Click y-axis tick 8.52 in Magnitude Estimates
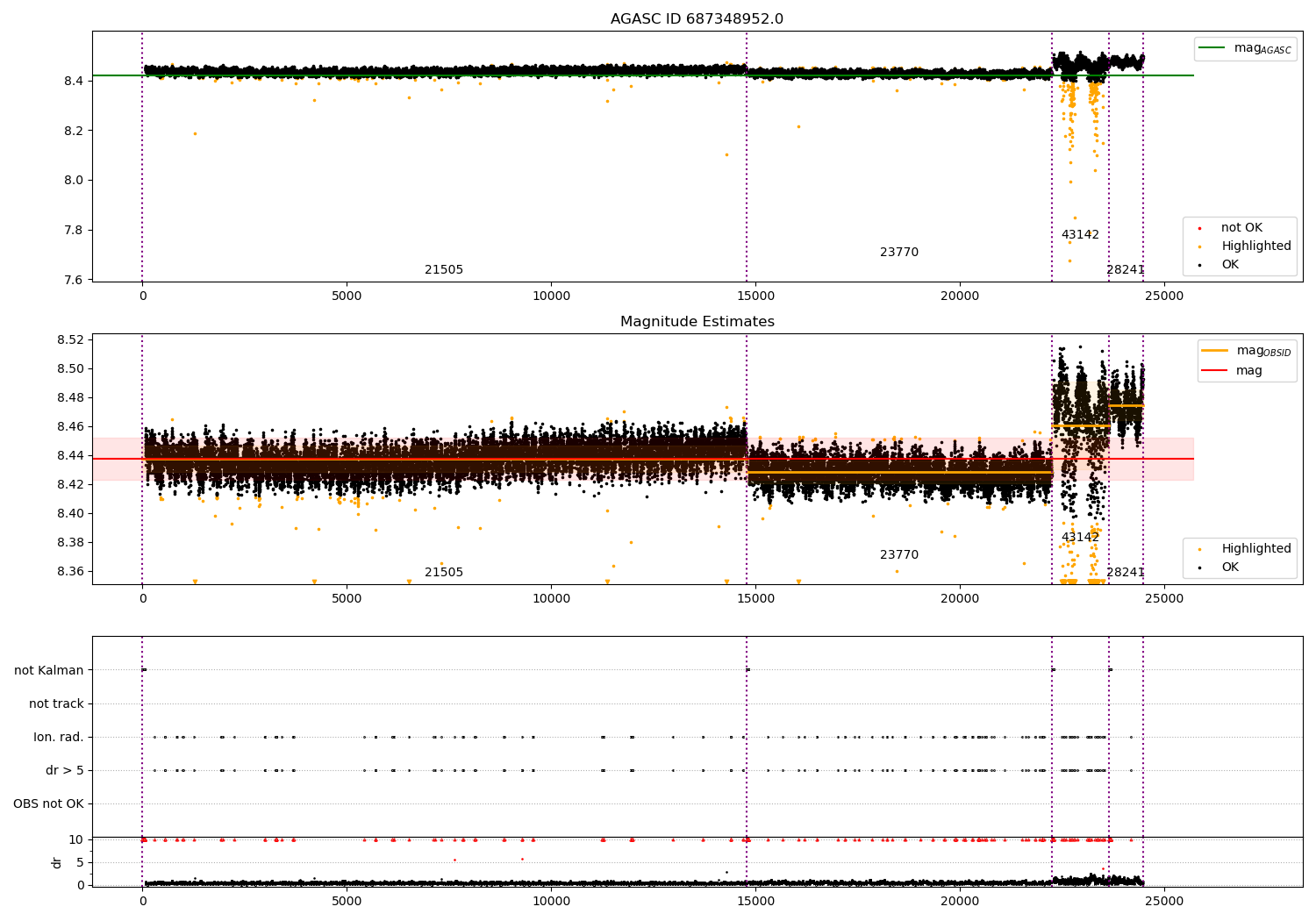Image resolution: width=1316 pixels, height=921 pixels. pos(69,340)
